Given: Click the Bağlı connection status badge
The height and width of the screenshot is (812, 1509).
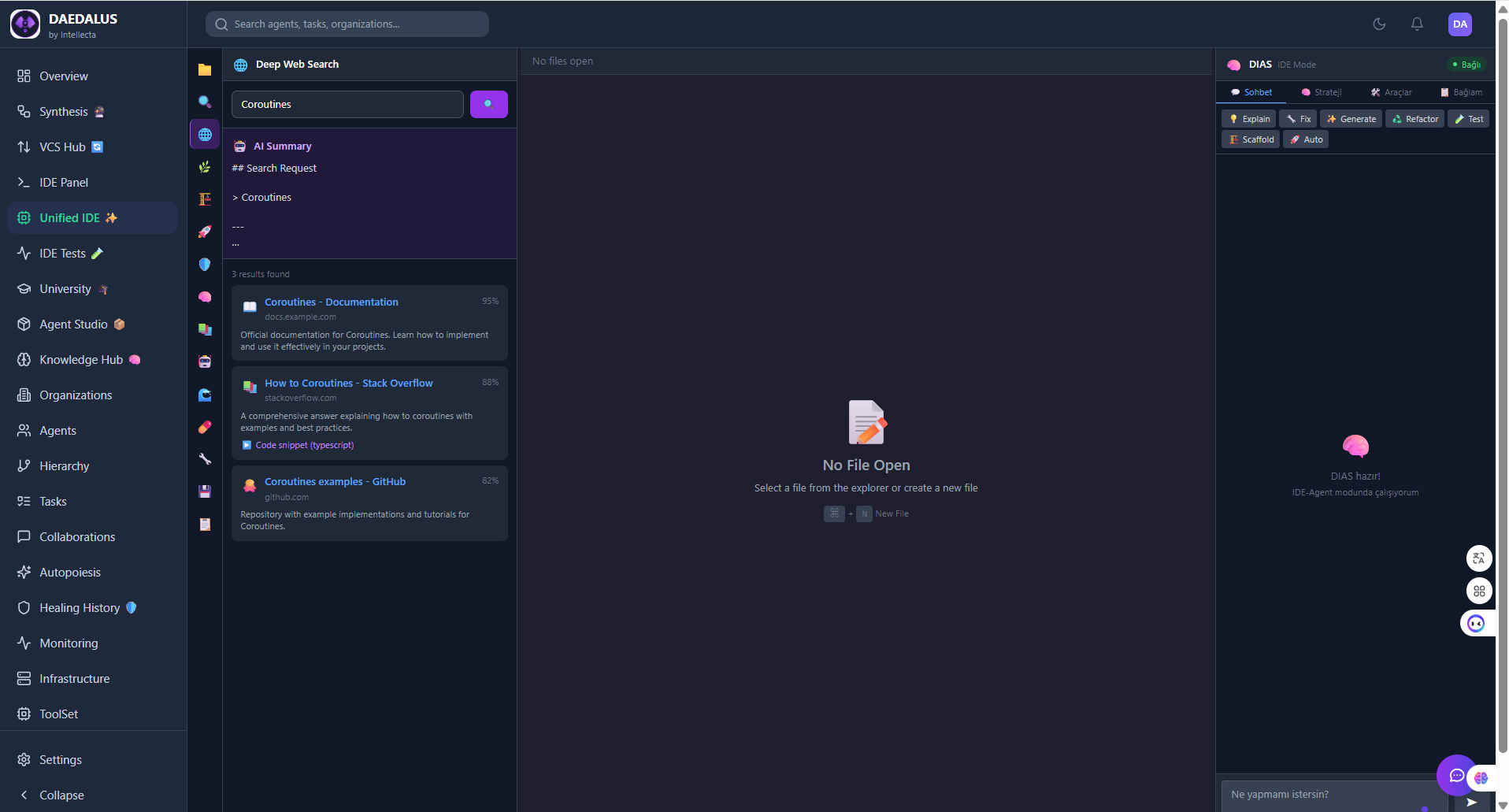Looking at the screenshot, I should pos(1466,65).
